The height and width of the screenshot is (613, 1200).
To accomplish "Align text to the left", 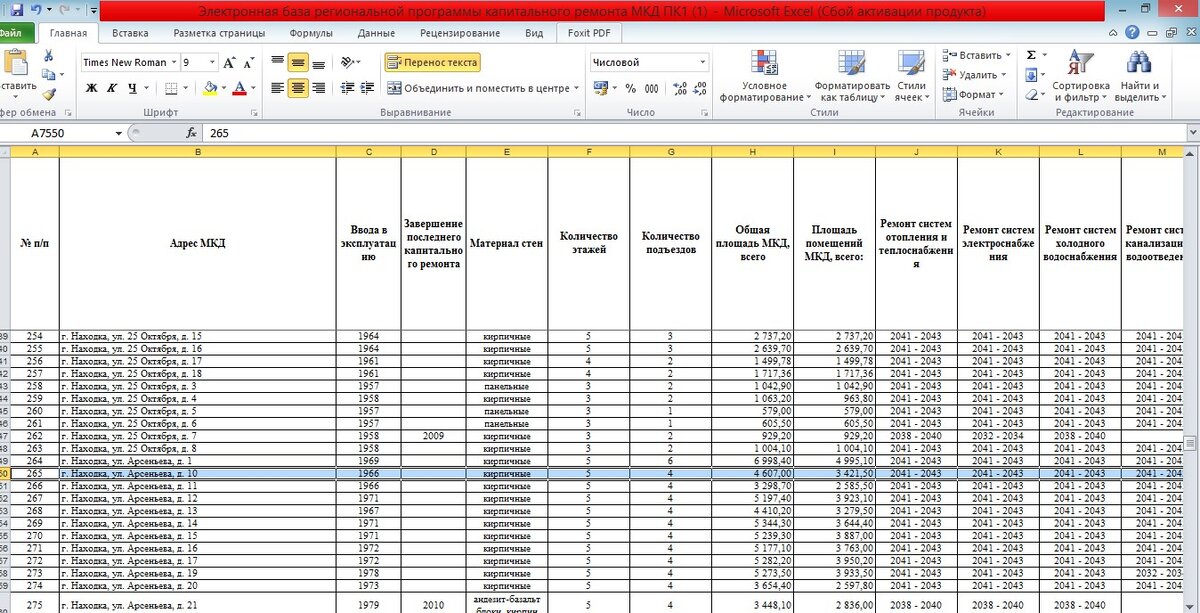I will click(x=277, y=88).
